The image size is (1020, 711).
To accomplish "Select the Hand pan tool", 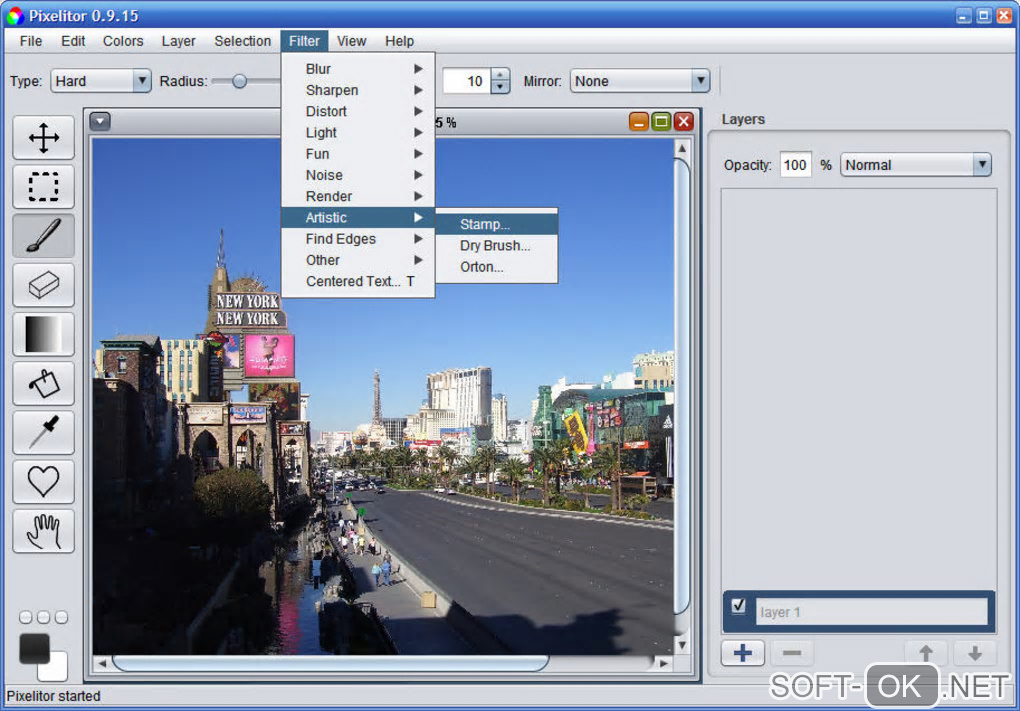I will point(43,530).
